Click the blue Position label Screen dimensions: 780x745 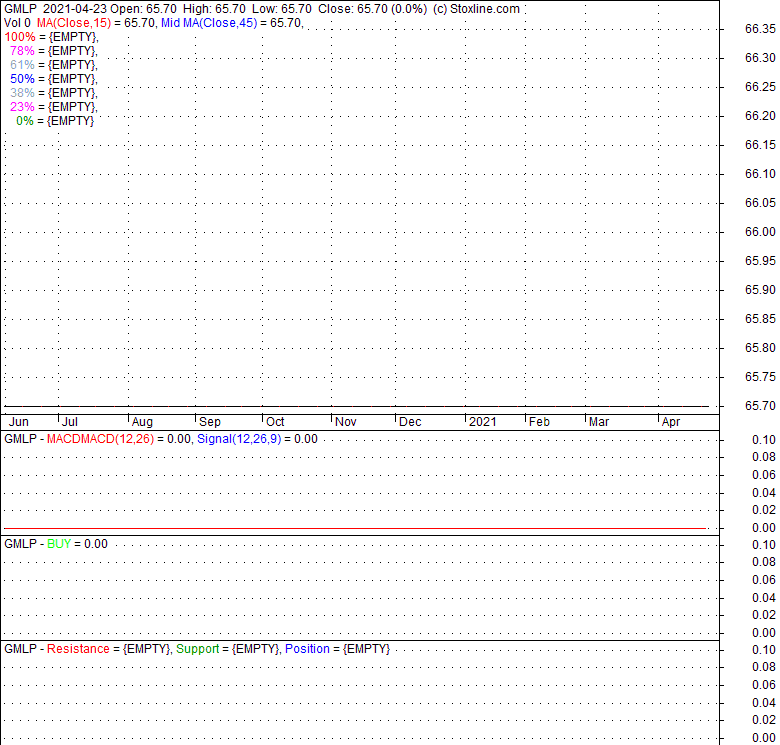coord(307,649)
